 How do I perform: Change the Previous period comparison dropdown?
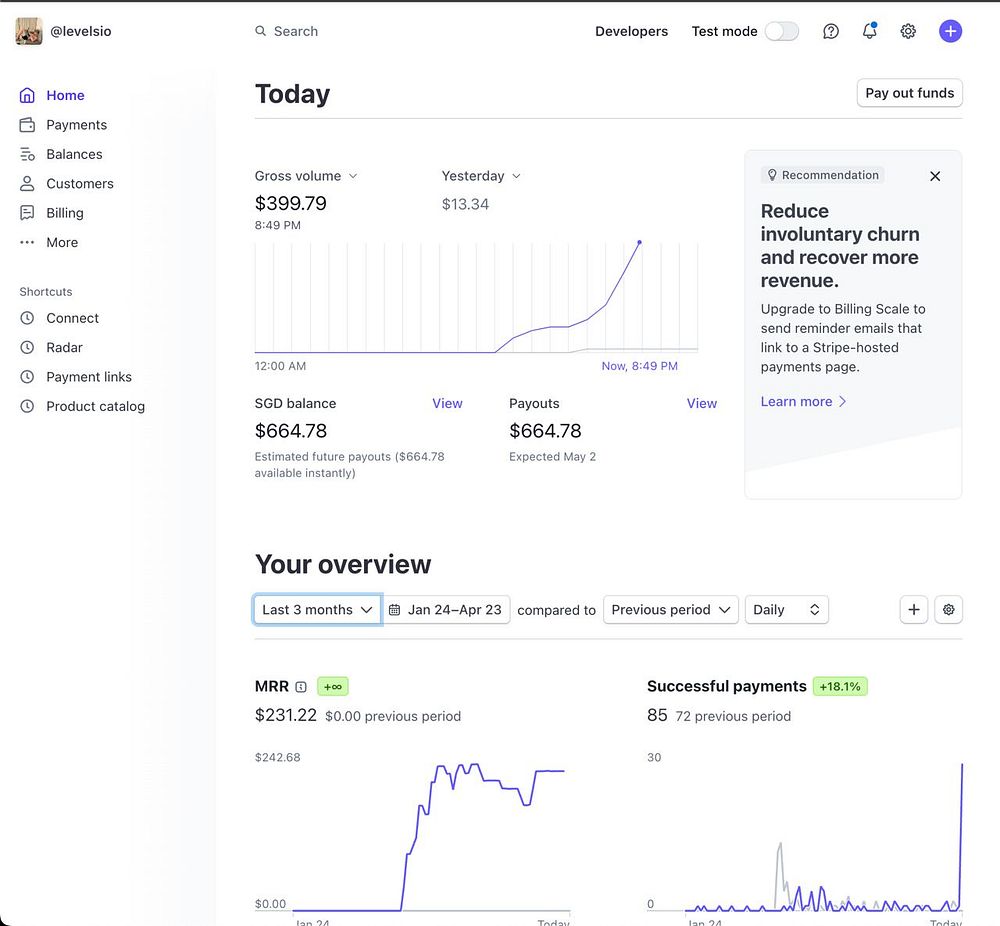tap(670, 610)
